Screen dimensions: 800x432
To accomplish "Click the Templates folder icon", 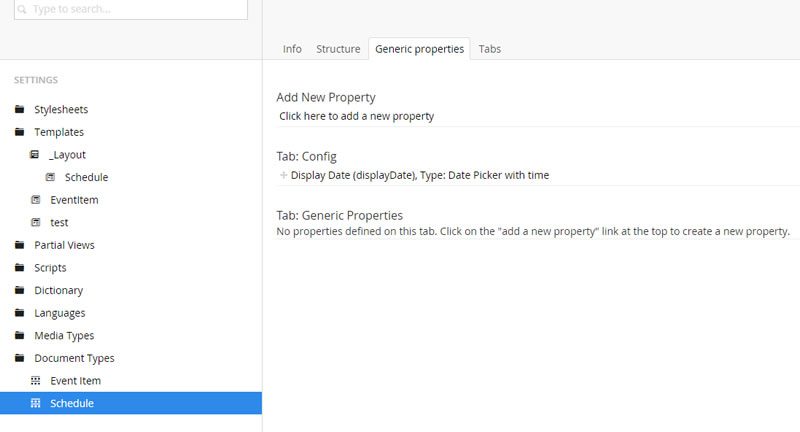I will 19,132.
